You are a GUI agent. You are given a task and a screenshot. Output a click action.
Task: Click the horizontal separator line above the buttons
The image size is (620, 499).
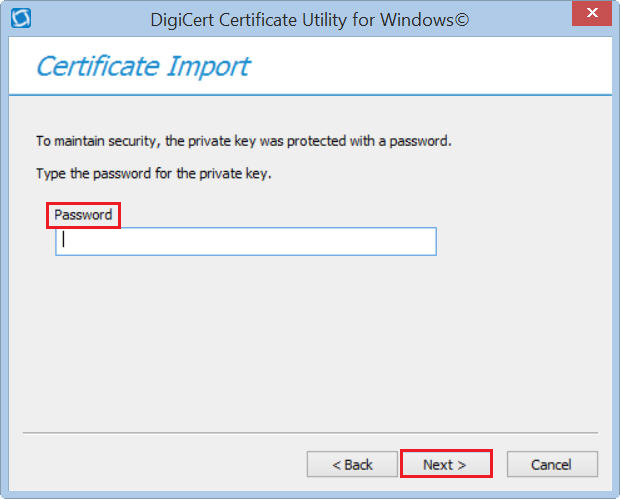click(310, 433)
